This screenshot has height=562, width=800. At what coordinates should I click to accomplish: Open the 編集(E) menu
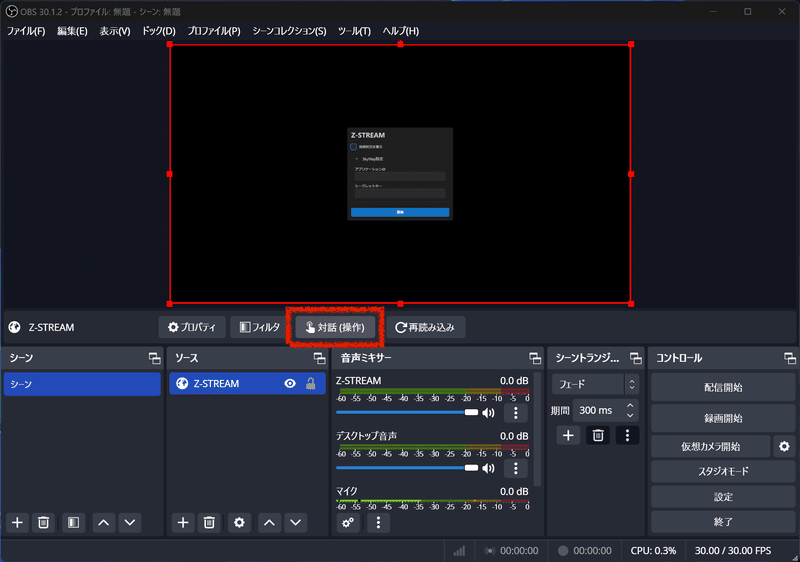pyautogui.click(x=72, y=31)
